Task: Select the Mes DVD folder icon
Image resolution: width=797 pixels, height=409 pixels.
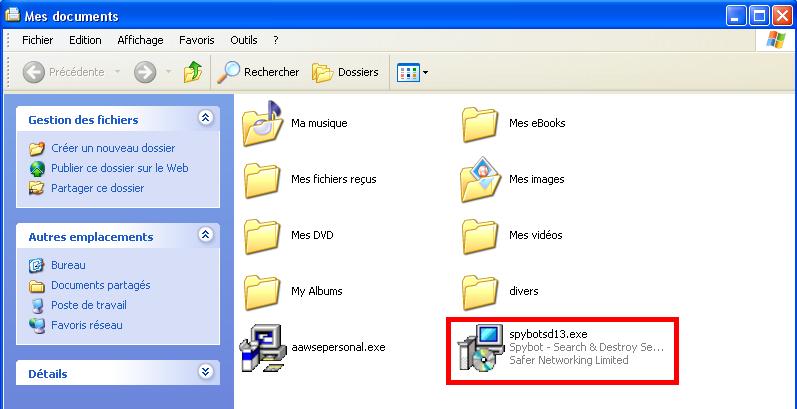Action: click(263, 236)
